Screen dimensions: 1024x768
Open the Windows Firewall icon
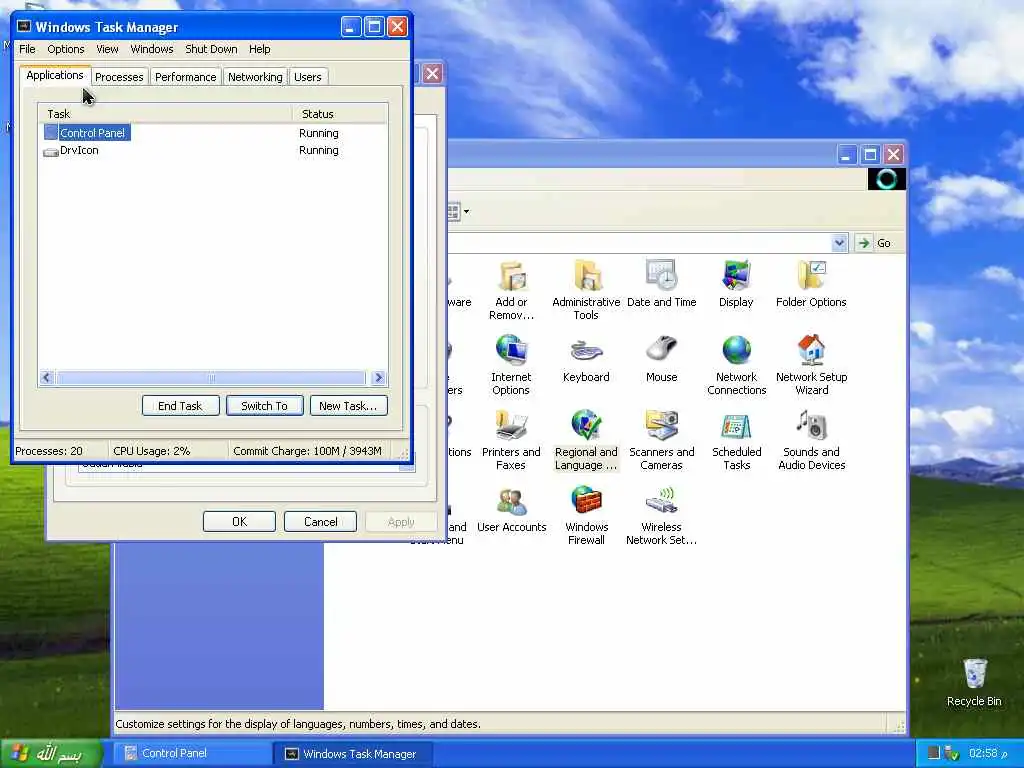(586, 515)
